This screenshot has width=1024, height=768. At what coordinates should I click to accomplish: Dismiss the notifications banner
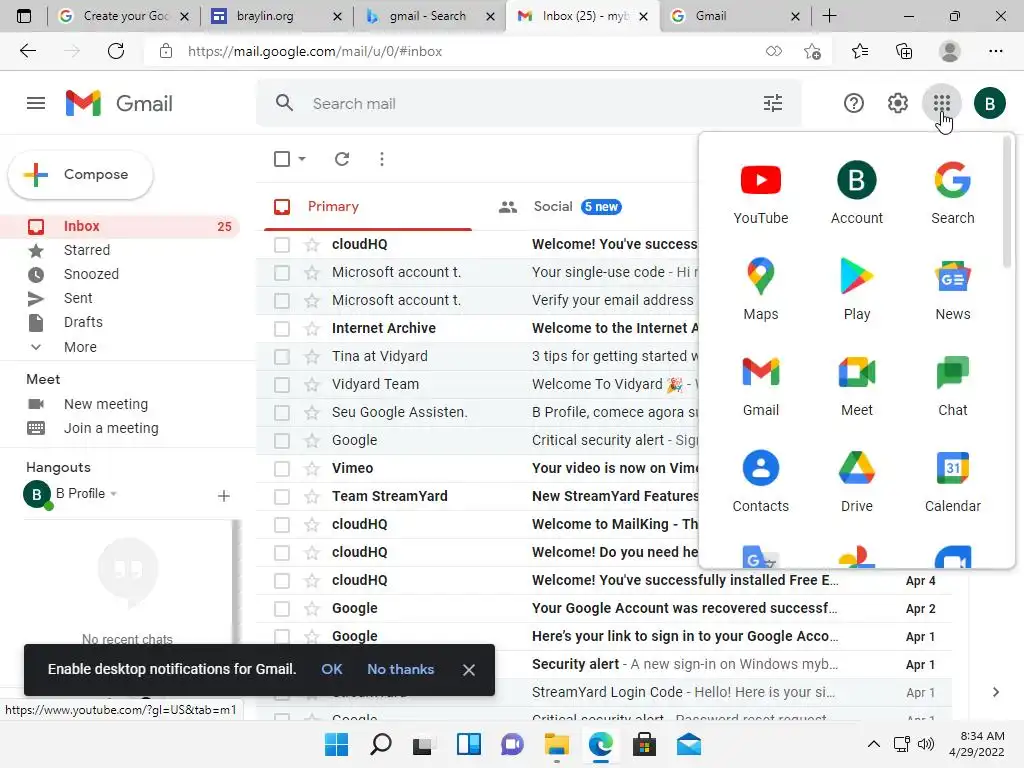point(468,670)
